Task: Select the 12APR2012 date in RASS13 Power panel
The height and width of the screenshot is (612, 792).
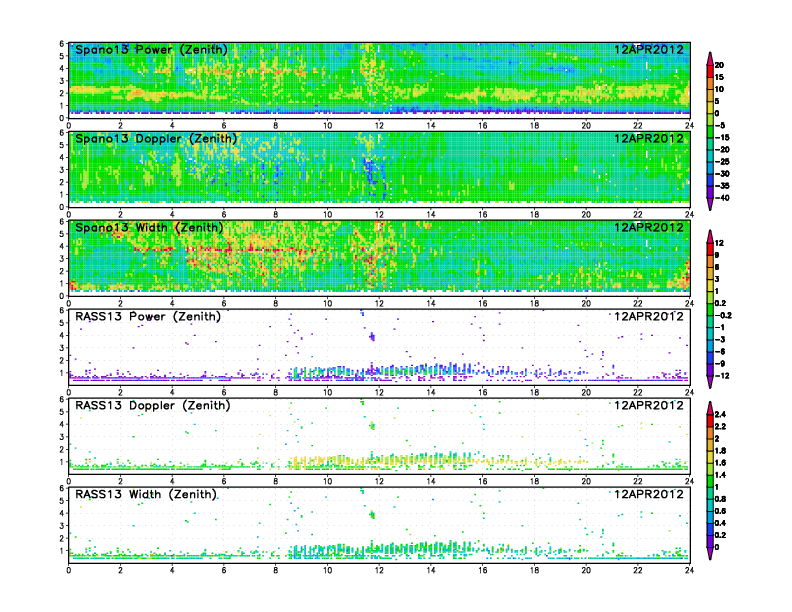Action: [x=649, y=316]
